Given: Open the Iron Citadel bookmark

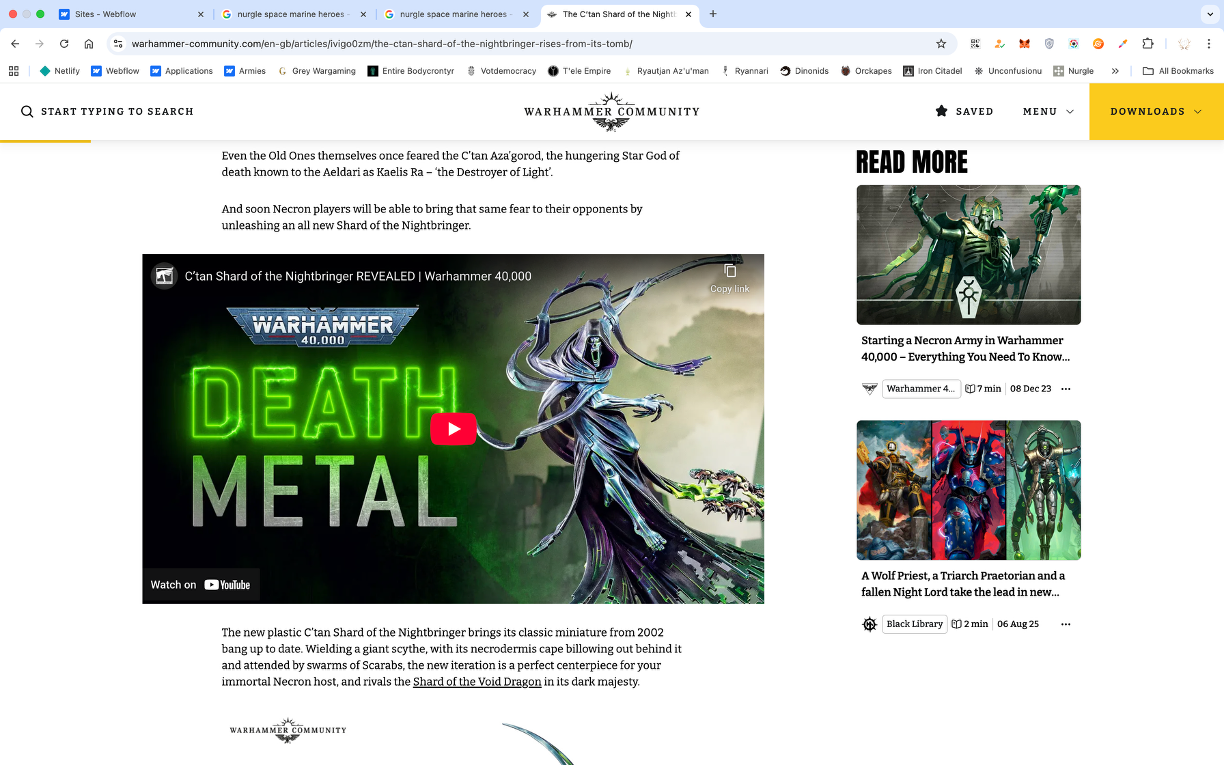Looking at the screenshot, I should [x=932, y=71].
